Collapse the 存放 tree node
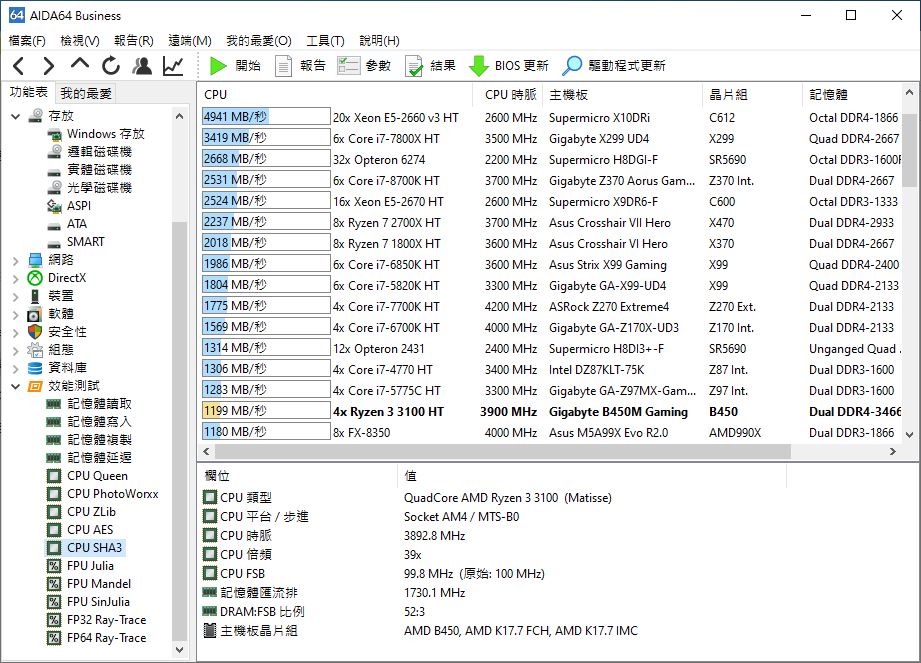 pyautogui.click(x=15, y=116)
